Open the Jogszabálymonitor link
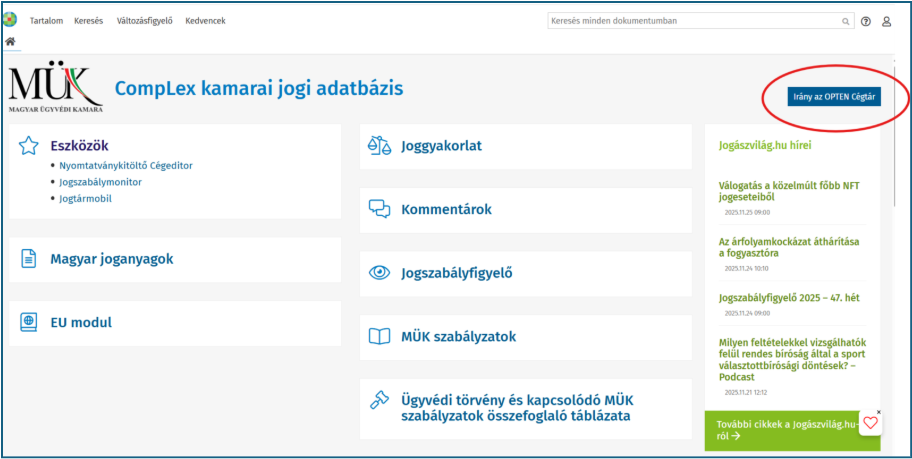912x459 pixels. (x=100, y=182)
